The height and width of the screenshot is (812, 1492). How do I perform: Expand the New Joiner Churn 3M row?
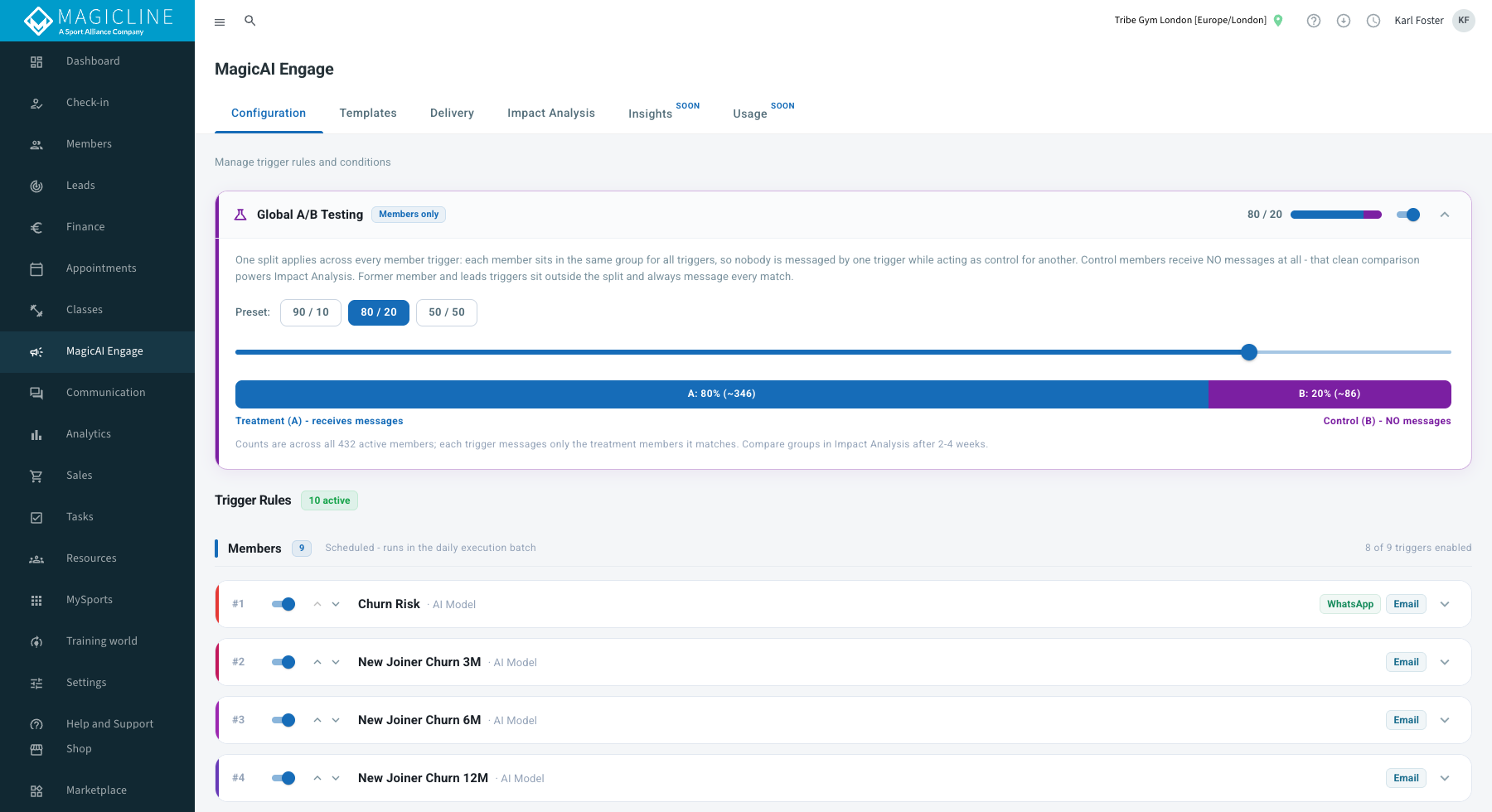pos(1445,662)
